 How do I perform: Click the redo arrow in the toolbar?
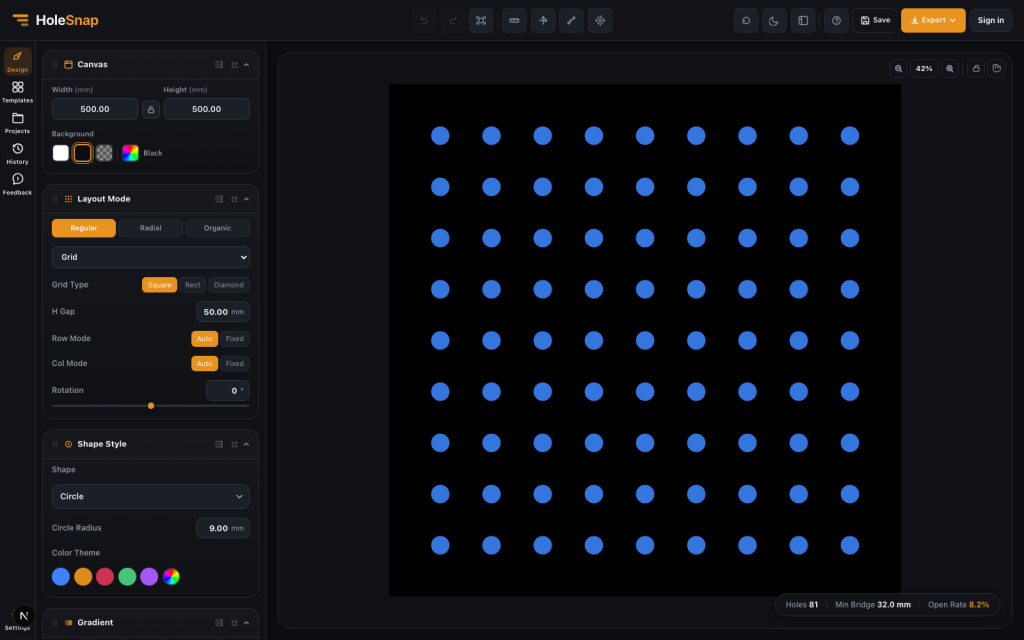click(453, 20)
